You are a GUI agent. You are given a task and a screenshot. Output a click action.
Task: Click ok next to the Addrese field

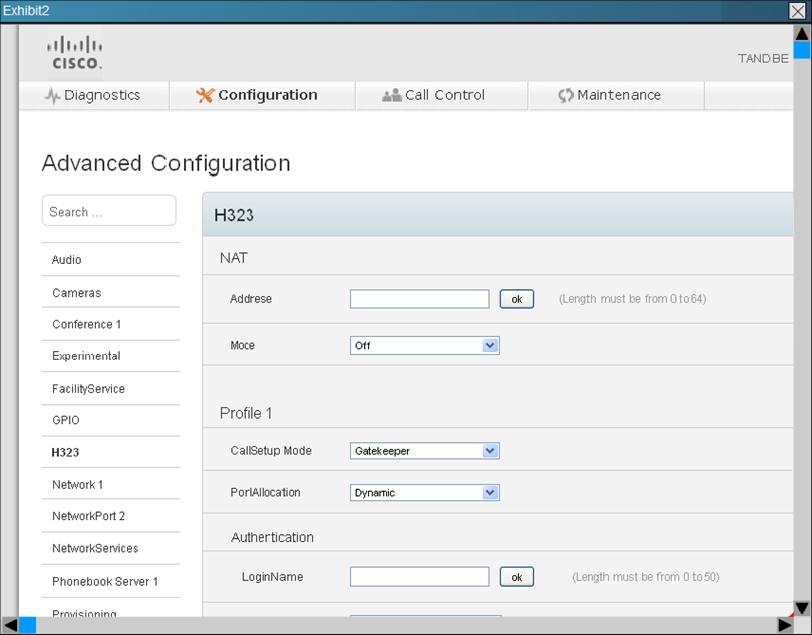pyautogui.click(x=516, y=299)
